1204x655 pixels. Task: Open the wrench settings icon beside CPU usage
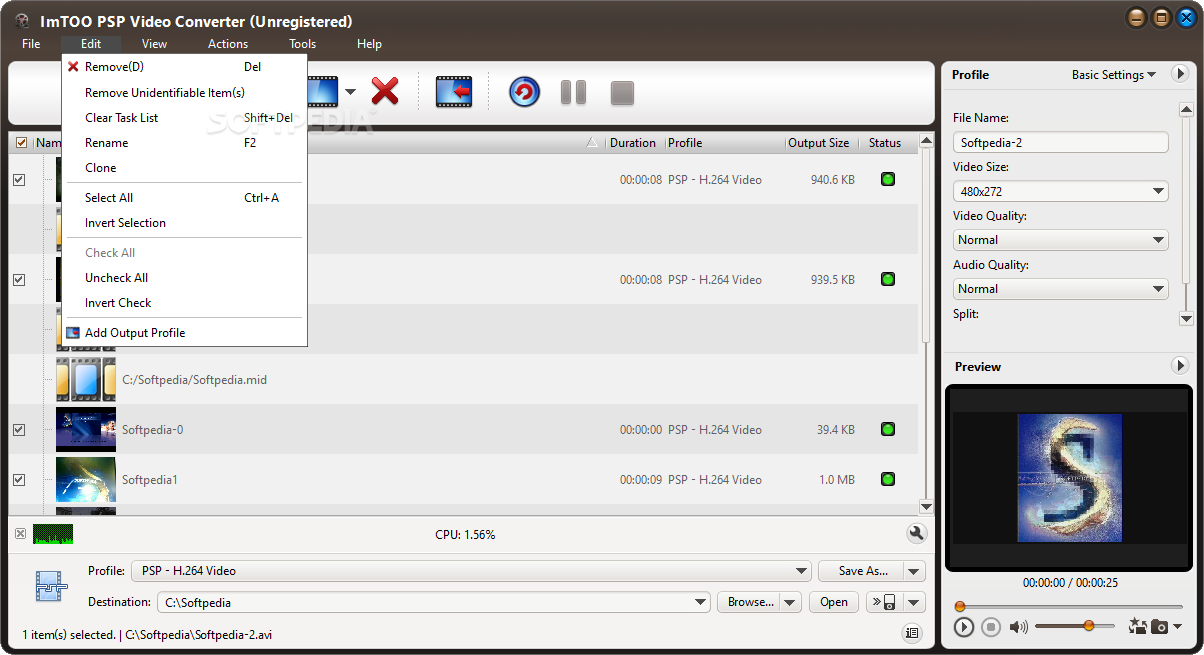click(x=916, y=534)
